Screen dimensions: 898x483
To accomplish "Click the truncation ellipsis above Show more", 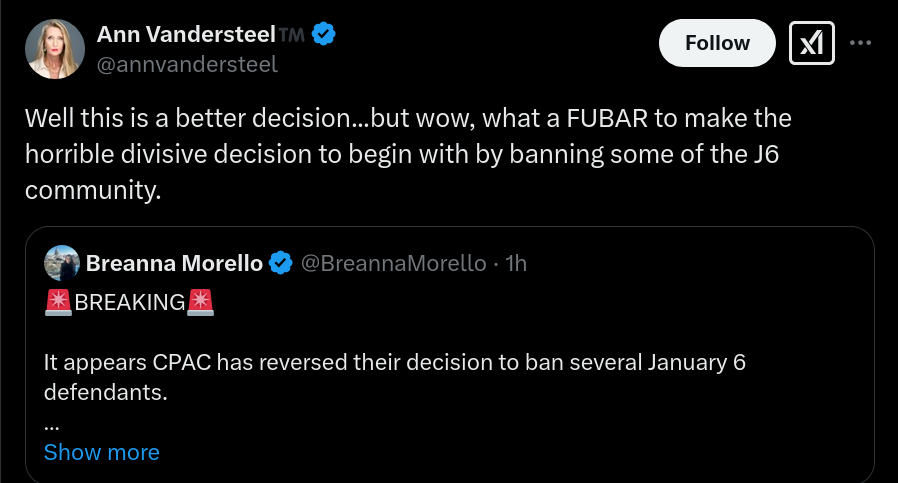I will pos(52,426).
